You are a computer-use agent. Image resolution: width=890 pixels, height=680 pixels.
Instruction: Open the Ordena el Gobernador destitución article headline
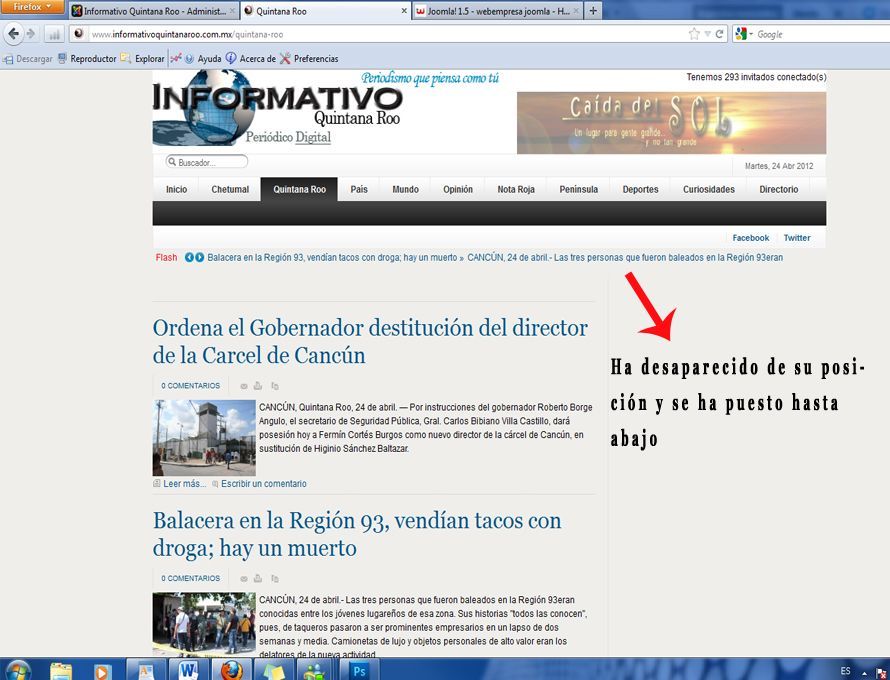(x=370, y=341)
